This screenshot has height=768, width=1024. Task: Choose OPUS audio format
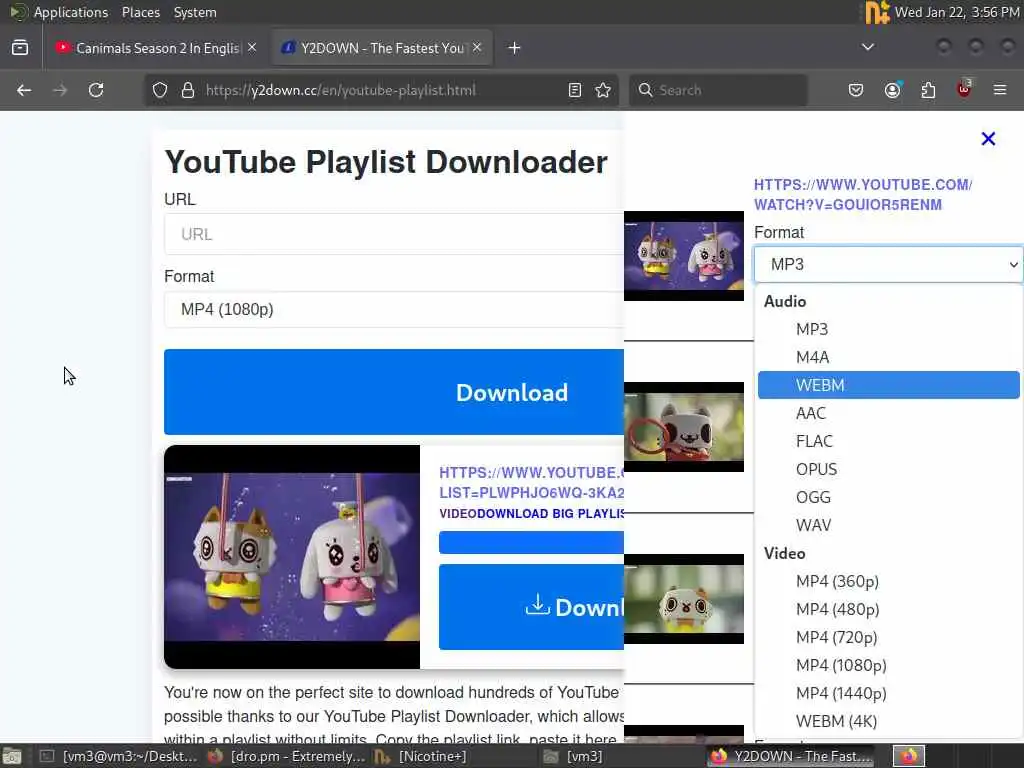coord(888,470)
